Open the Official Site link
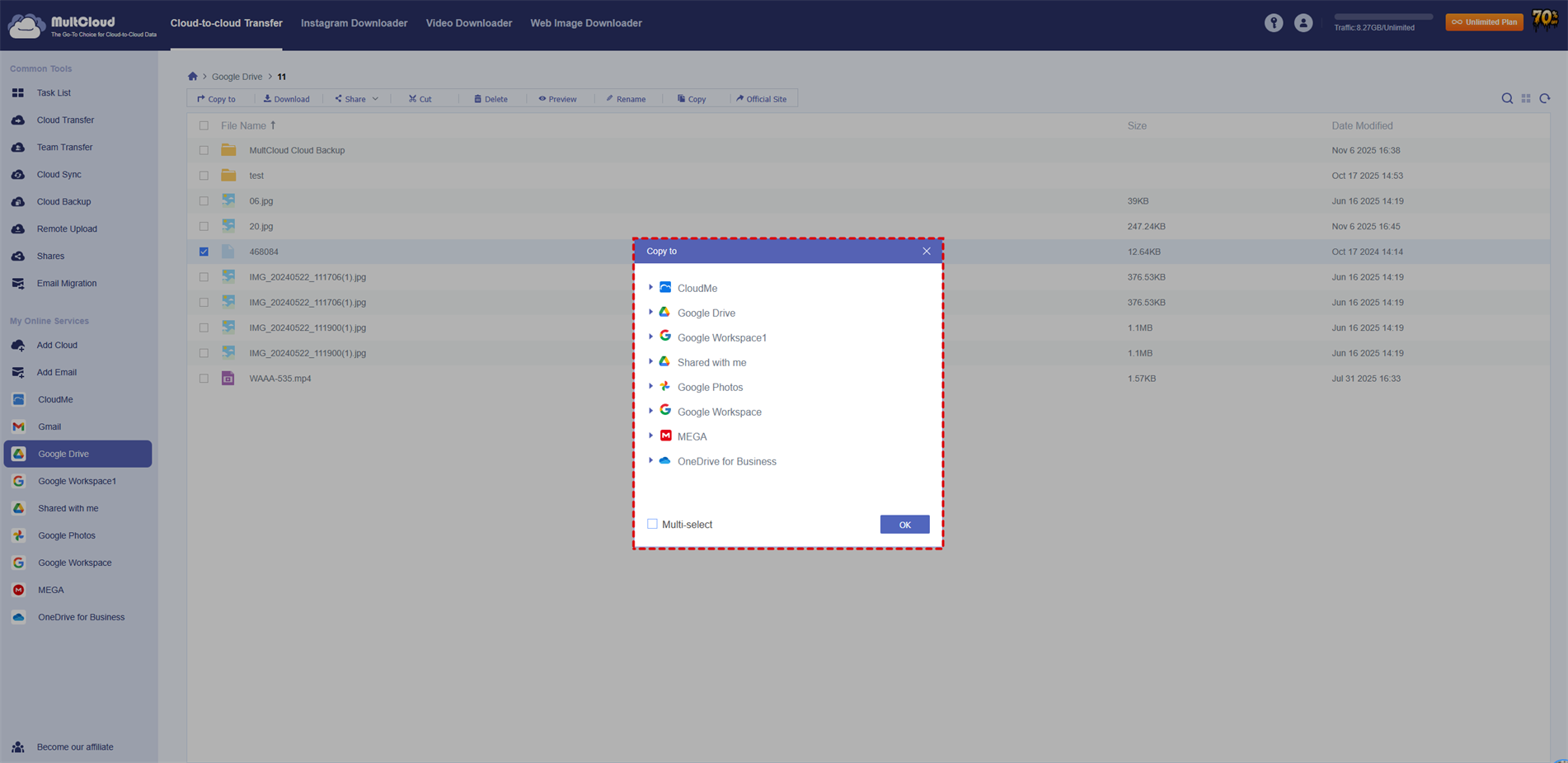Viewport: 1568px width, 763px height. point(761,99)
